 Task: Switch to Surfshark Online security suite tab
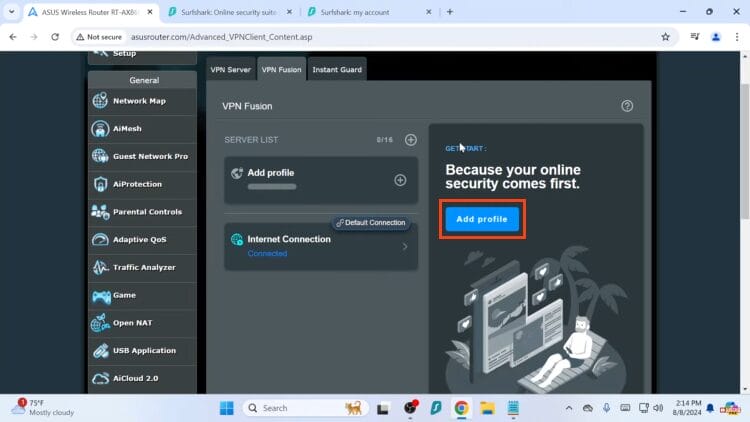click(x=230, y=12)
